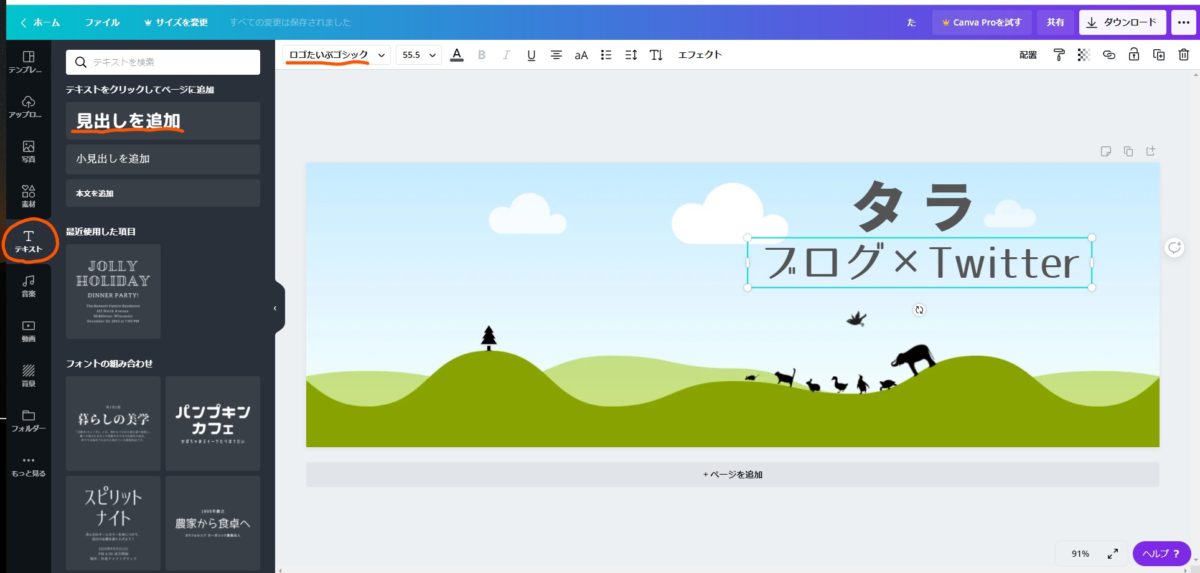Click the Download (ダウンロード) button

tap(1122, 22)
